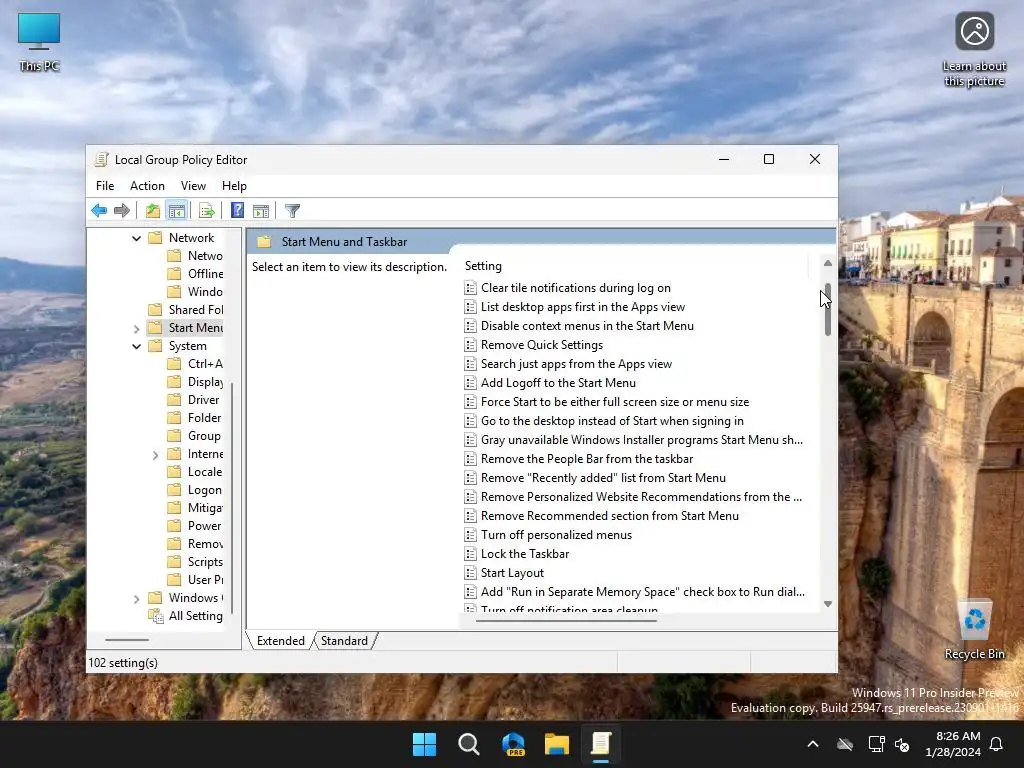Viewport: 1024px width, 768px height.
Task: Open the Windows Start button
Action: click(x=424, y=744)
